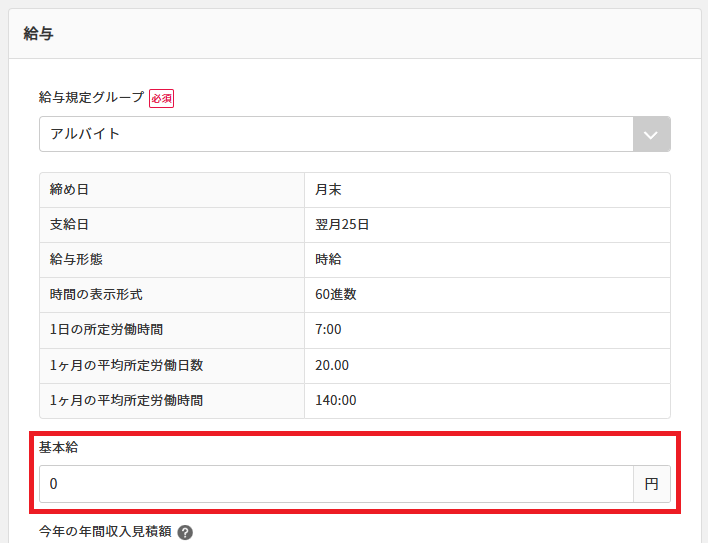Click the 時給 value cell
Image resolution: width=708 pixels, height=543 pixels.
(x=329, y=260)
